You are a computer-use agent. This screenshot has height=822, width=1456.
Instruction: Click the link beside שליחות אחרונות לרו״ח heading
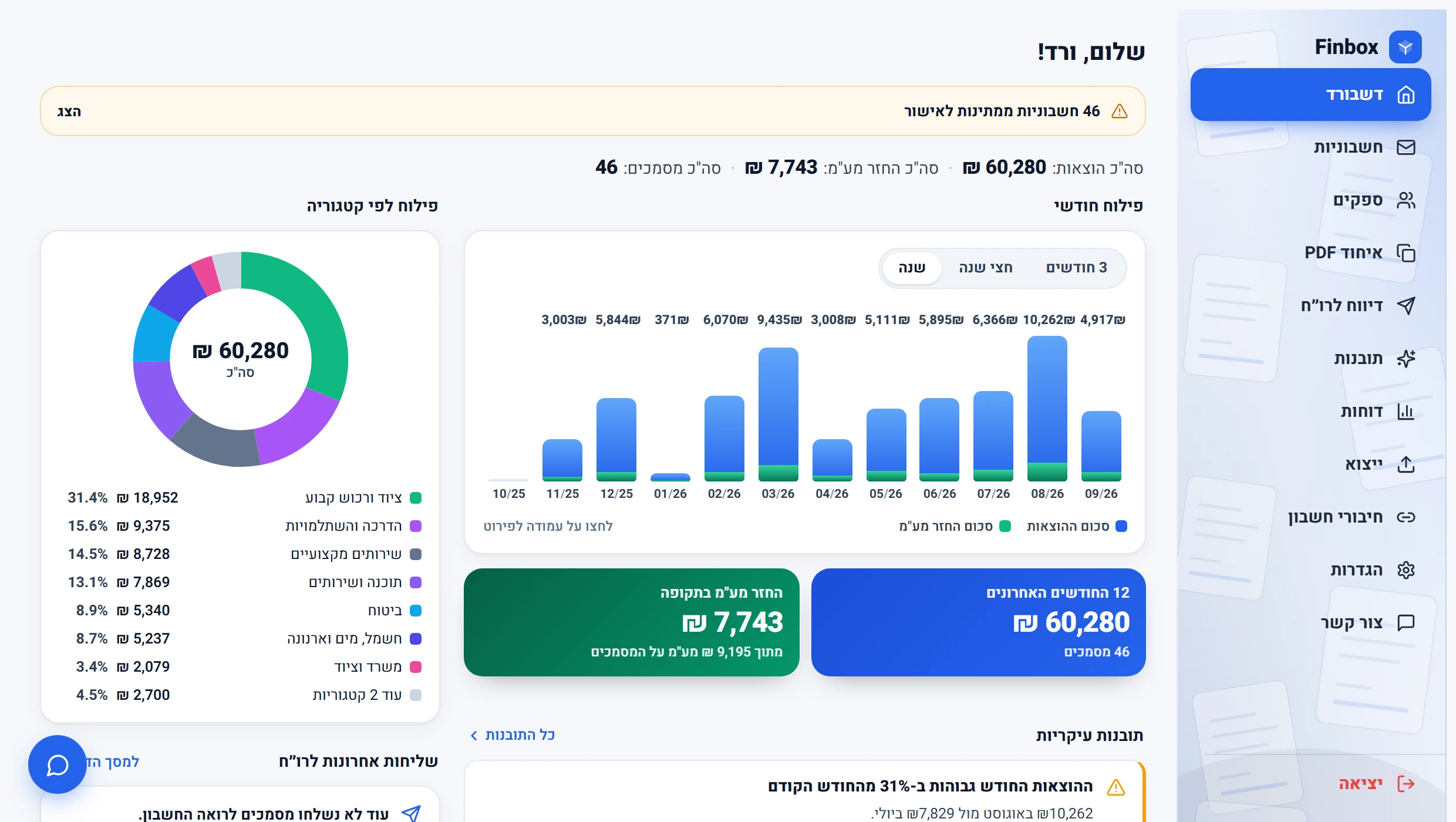tap(112, 762)
